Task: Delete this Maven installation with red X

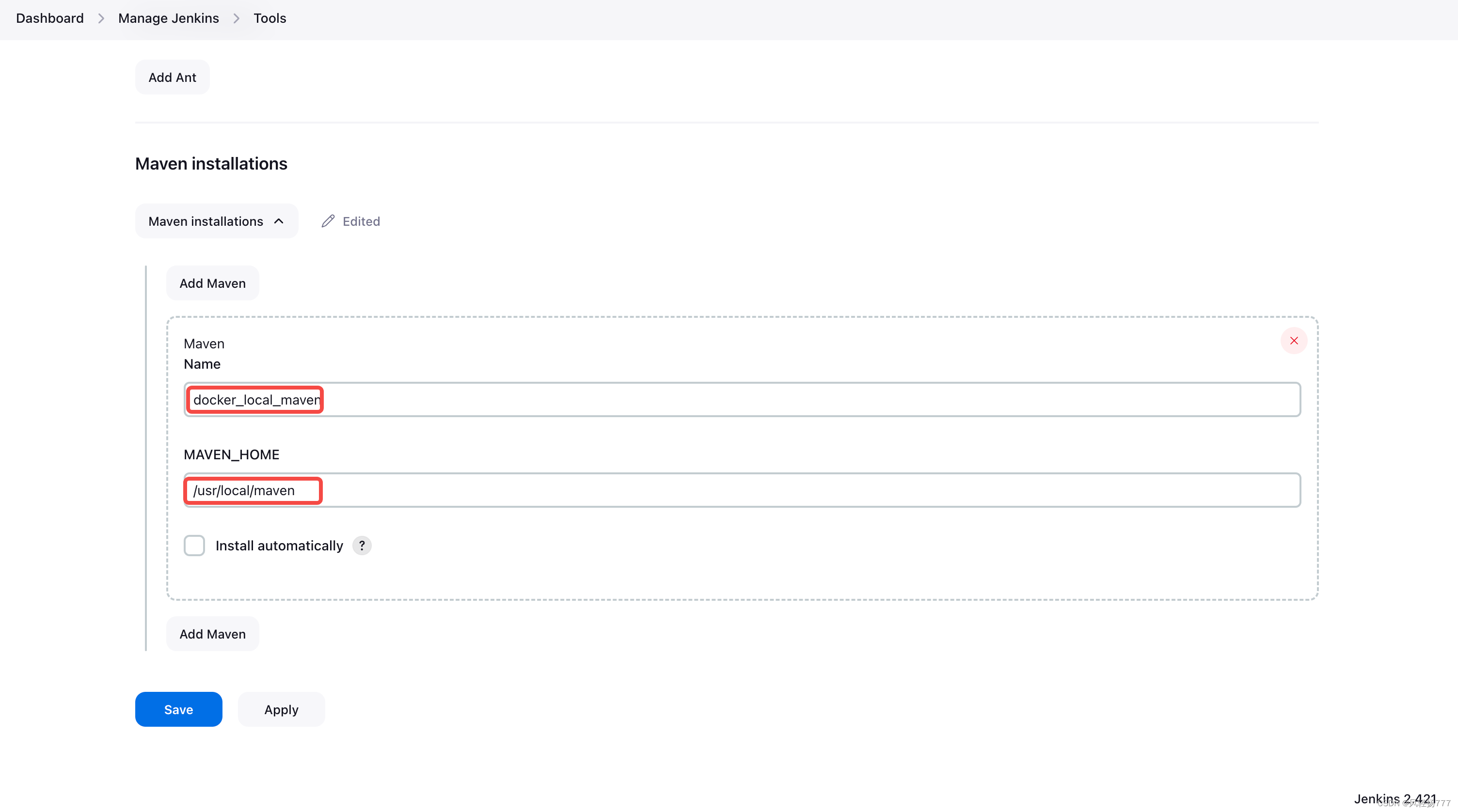Action: [1293, 340]
